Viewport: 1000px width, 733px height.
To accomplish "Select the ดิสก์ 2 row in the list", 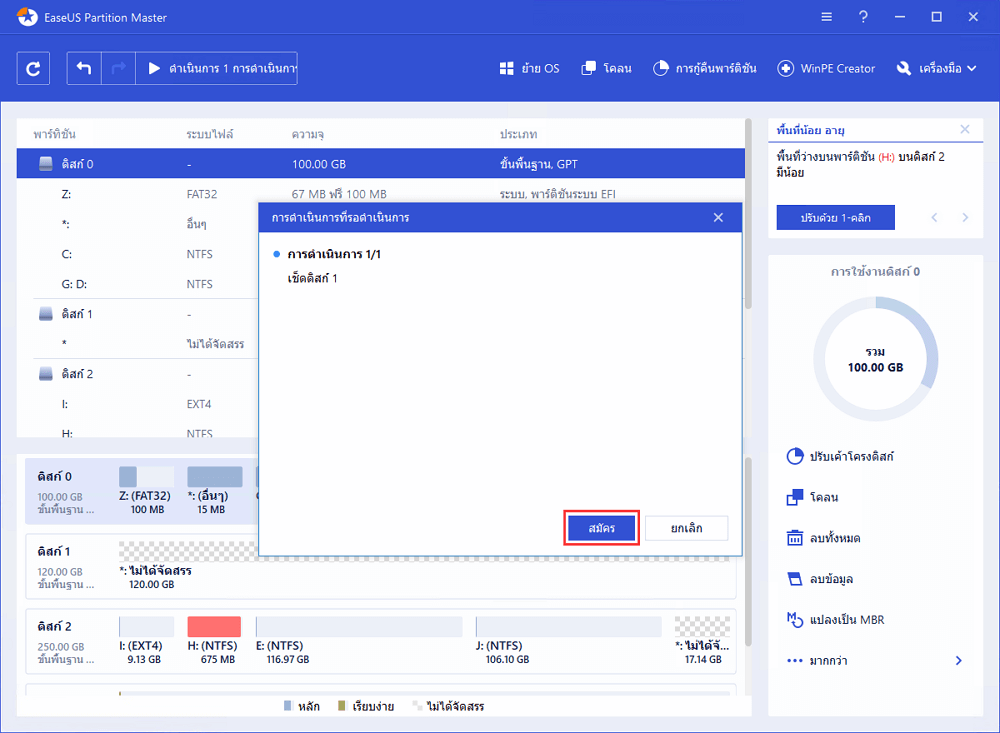I will 138,374.
